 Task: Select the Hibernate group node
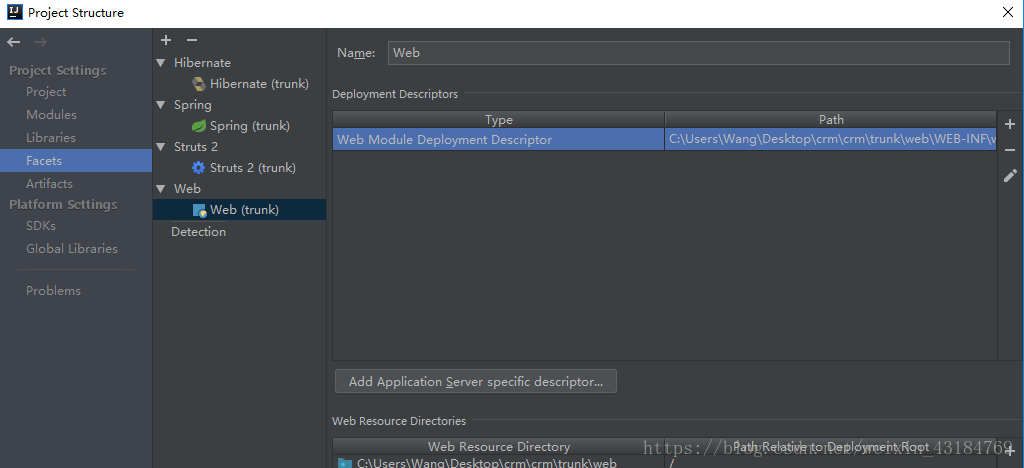click(202, 63)
